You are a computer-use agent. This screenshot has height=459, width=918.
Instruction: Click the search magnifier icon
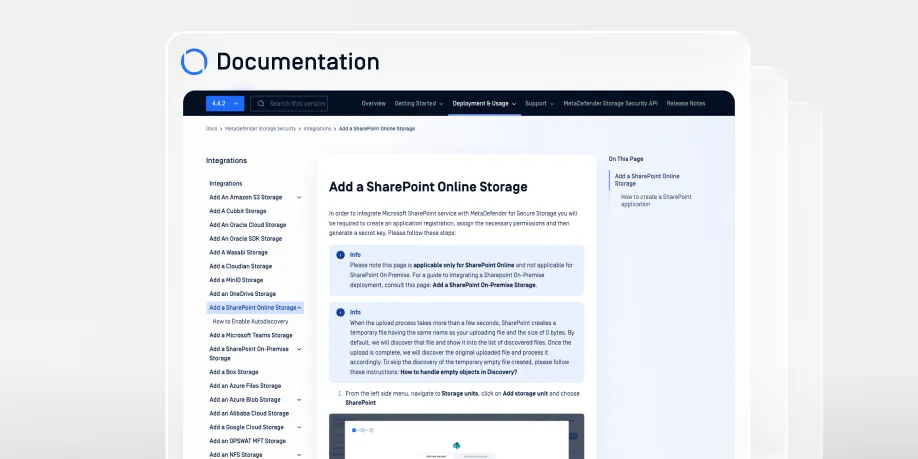[x=261, y=104]
